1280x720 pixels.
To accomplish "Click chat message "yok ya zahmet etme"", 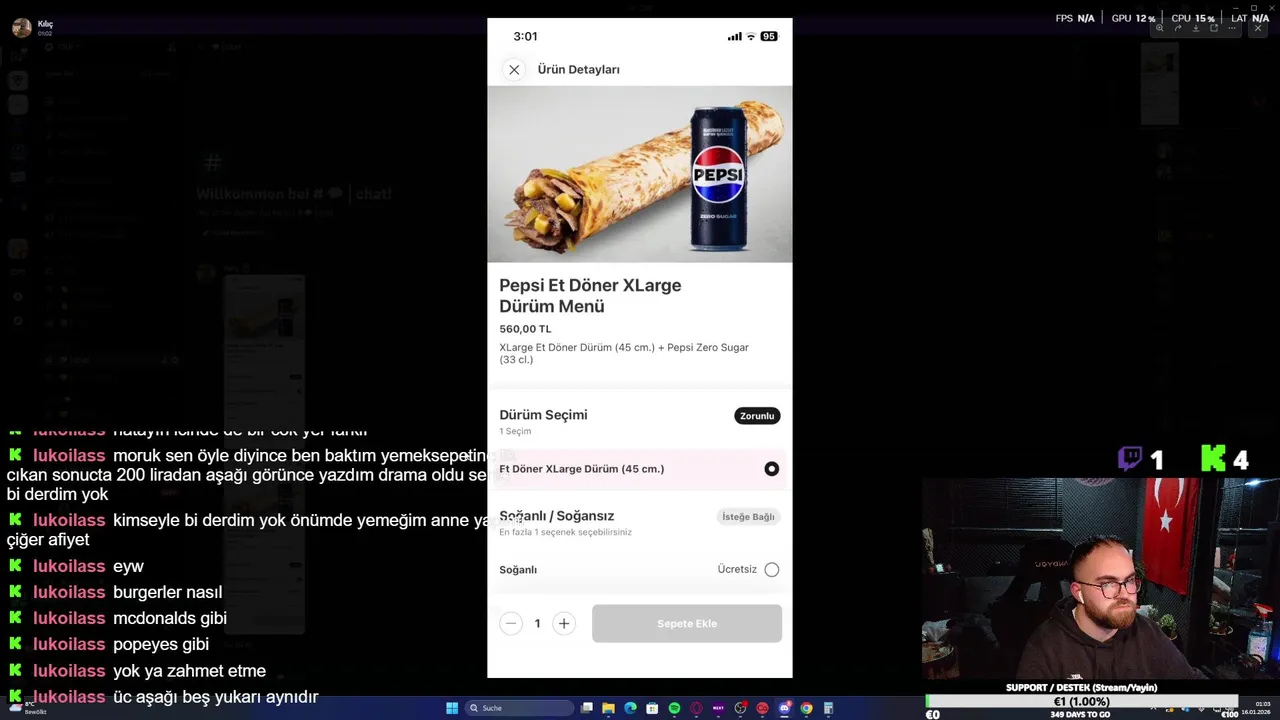I will [x=189, y=671].
